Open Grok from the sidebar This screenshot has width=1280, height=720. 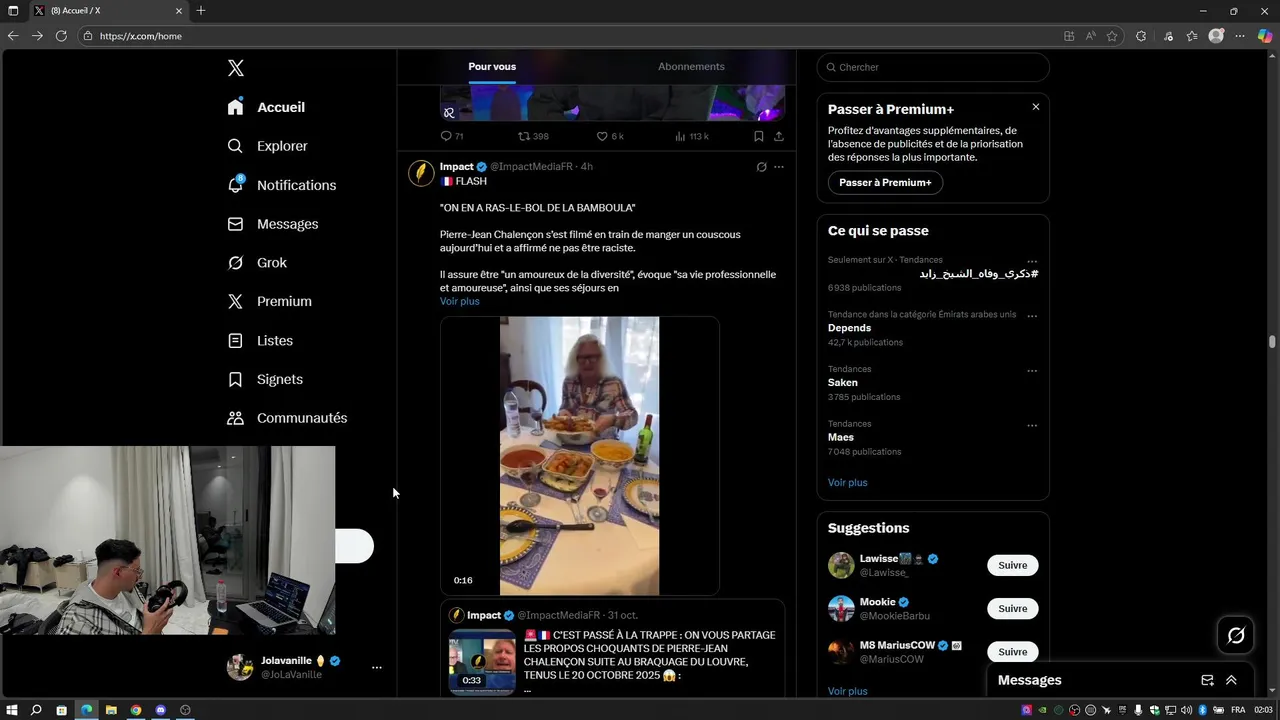pos(257,263)
